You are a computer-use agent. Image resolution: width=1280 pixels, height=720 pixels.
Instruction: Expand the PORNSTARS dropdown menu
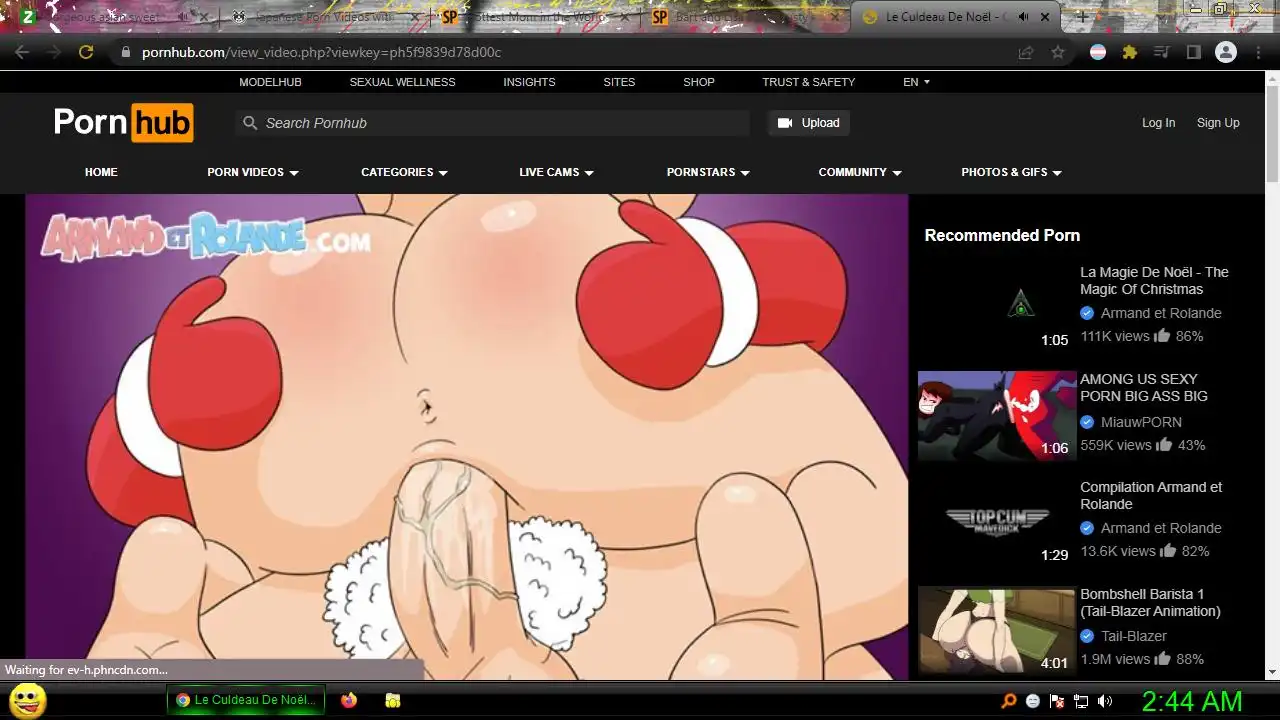click(x=708, y=172)
